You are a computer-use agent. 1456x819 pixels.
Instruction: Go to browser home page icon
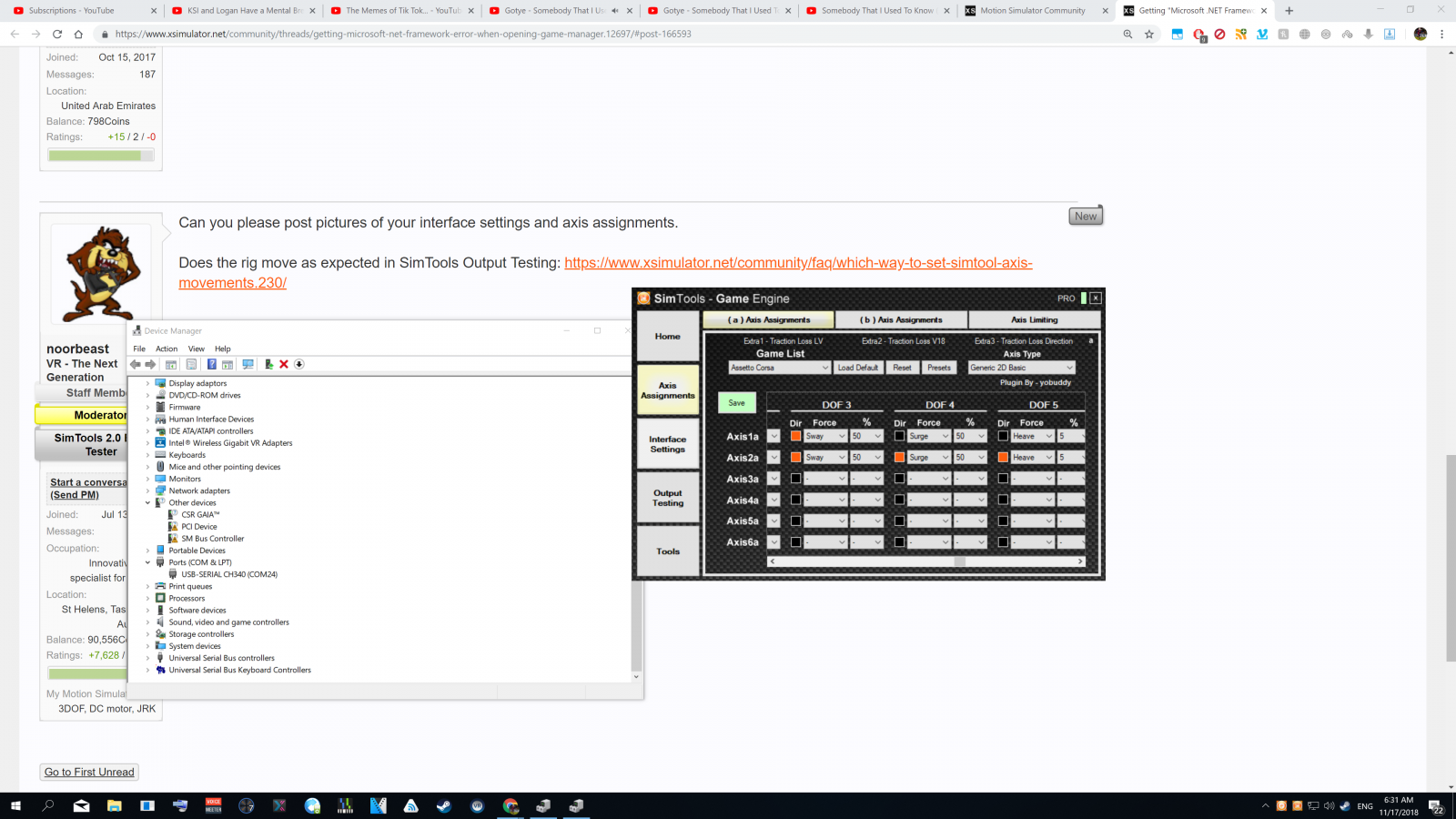click(78, 34)
